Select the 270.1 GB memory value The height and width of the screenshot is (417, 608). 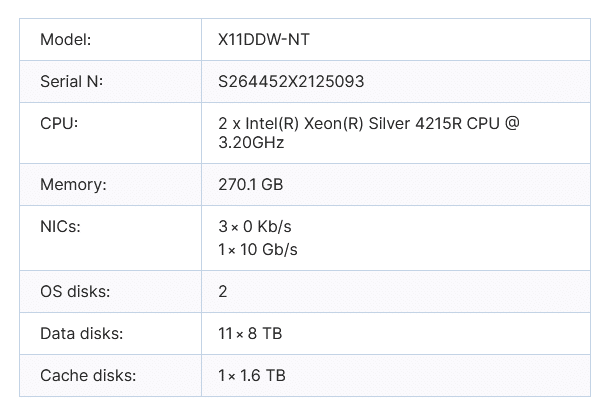pos(250,185)
